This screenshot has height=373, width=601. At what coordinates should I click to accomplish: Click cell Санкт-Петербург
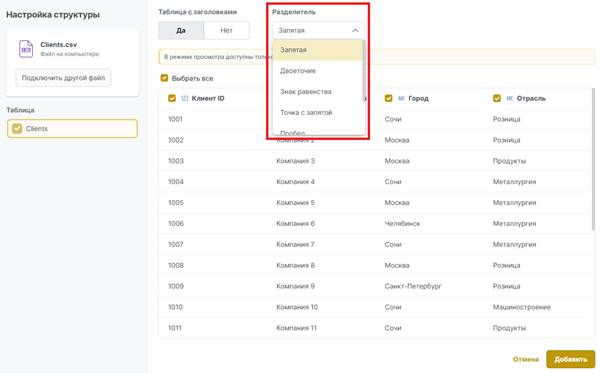point(413,286)
